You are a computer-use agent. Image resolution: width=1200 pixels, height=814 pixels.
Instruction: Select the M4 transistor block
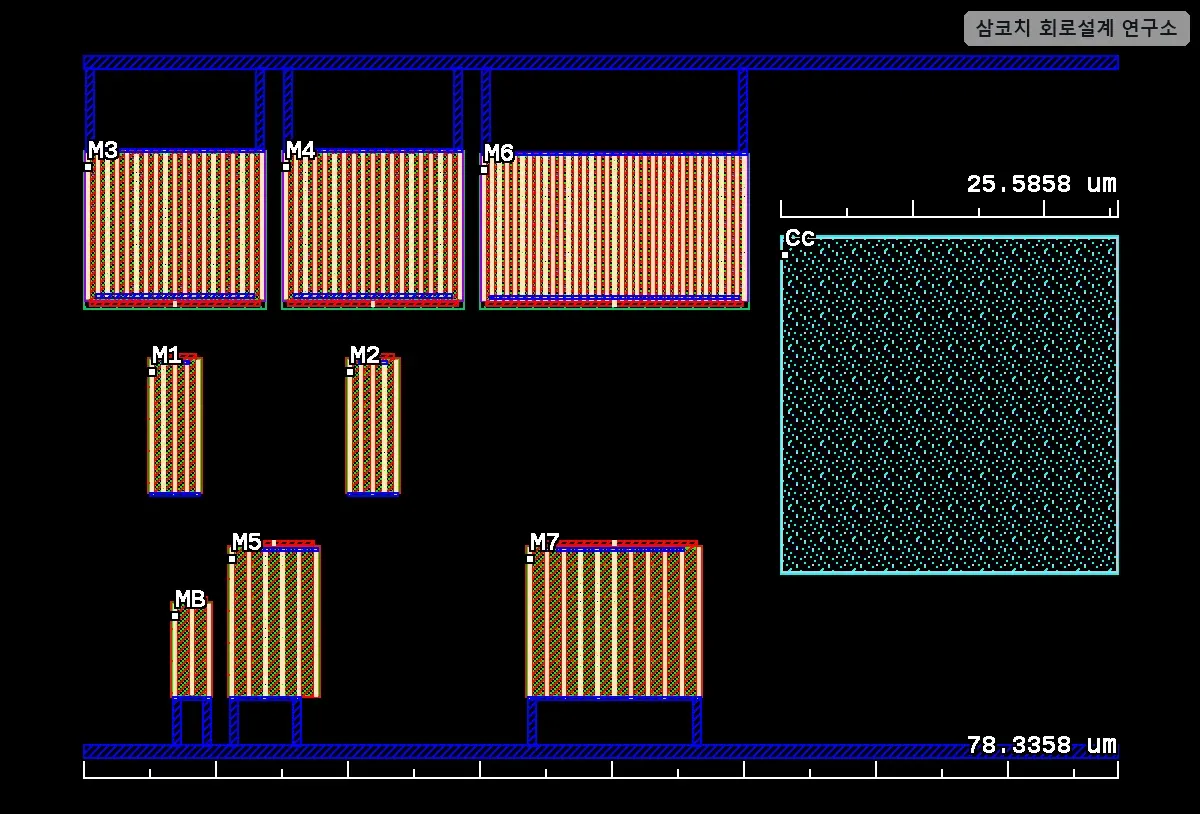coord(373,229)
